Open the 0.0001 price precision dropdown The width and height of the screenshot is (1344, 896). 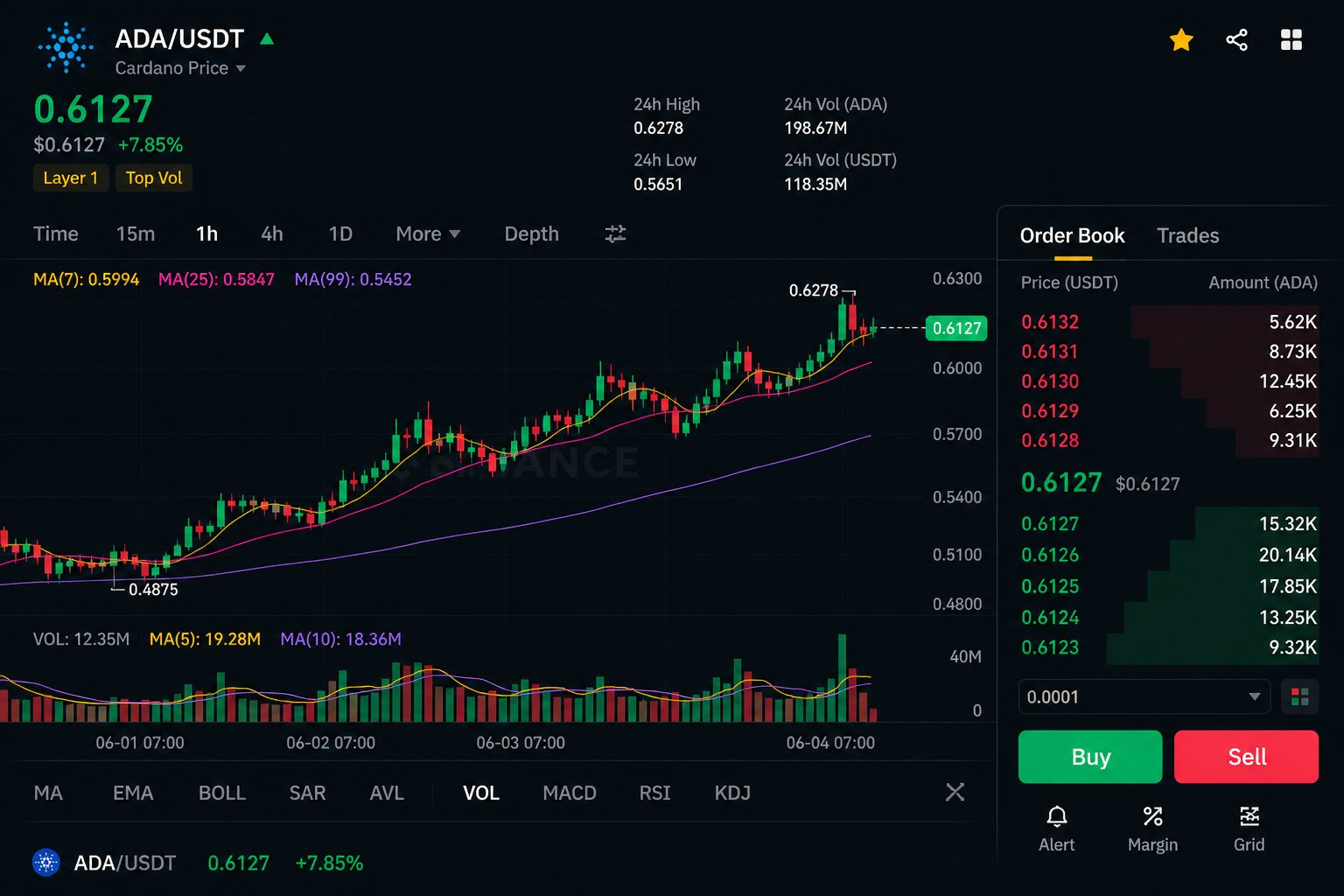[1144, 697]
